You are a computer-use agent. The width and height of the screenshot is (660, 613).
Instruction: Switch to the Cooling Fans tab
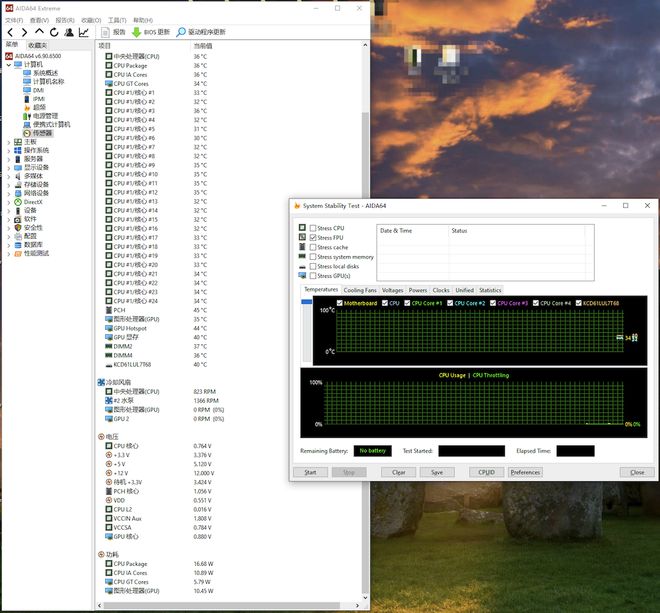pos(360,290)
